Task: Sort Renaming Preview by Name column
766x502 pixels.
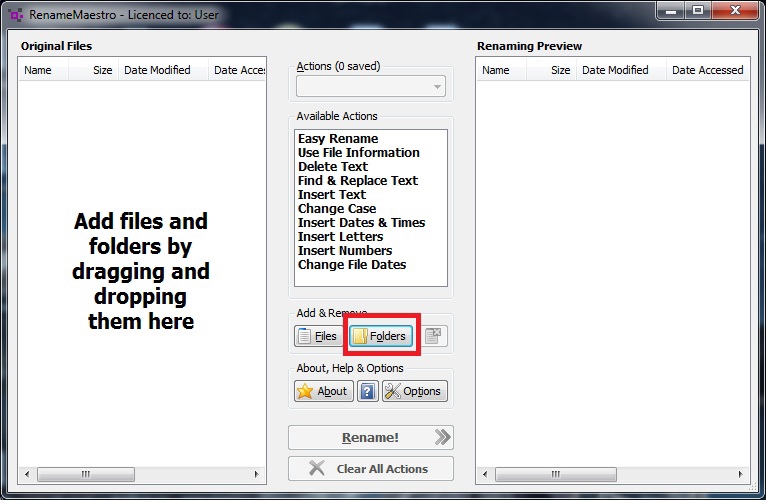Action: click(501, 70)
